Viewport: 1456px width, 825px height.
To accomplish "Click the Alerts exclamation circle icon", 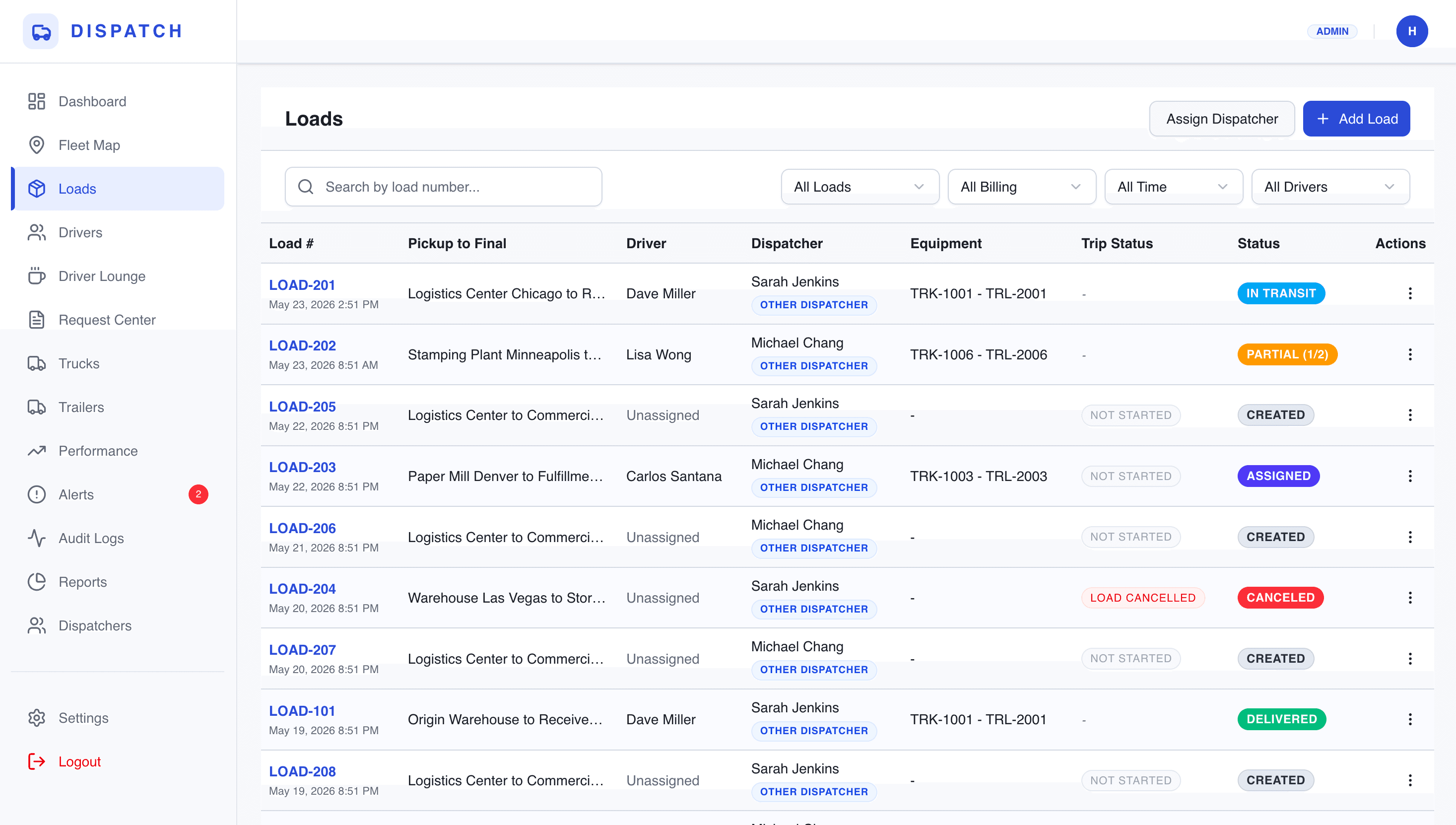I will coord(37,494).
